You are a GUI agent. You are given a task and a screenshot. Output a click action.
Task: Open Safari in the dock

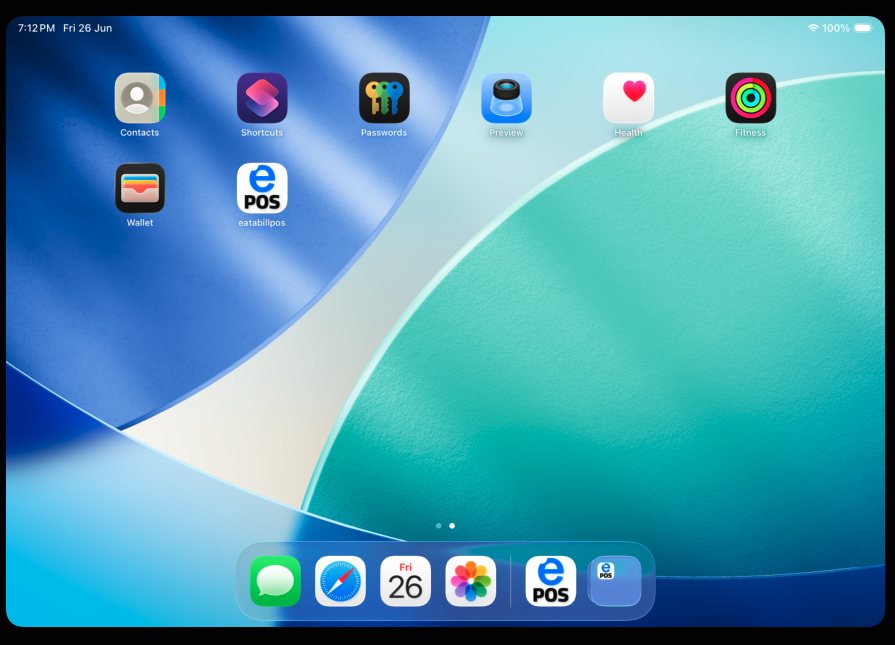[x=340, y=581]
